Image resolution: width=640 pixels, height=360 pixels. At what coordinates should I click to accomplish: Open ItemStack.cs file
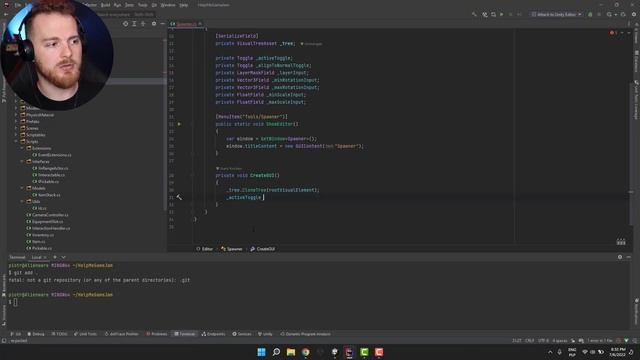(47, 195)
